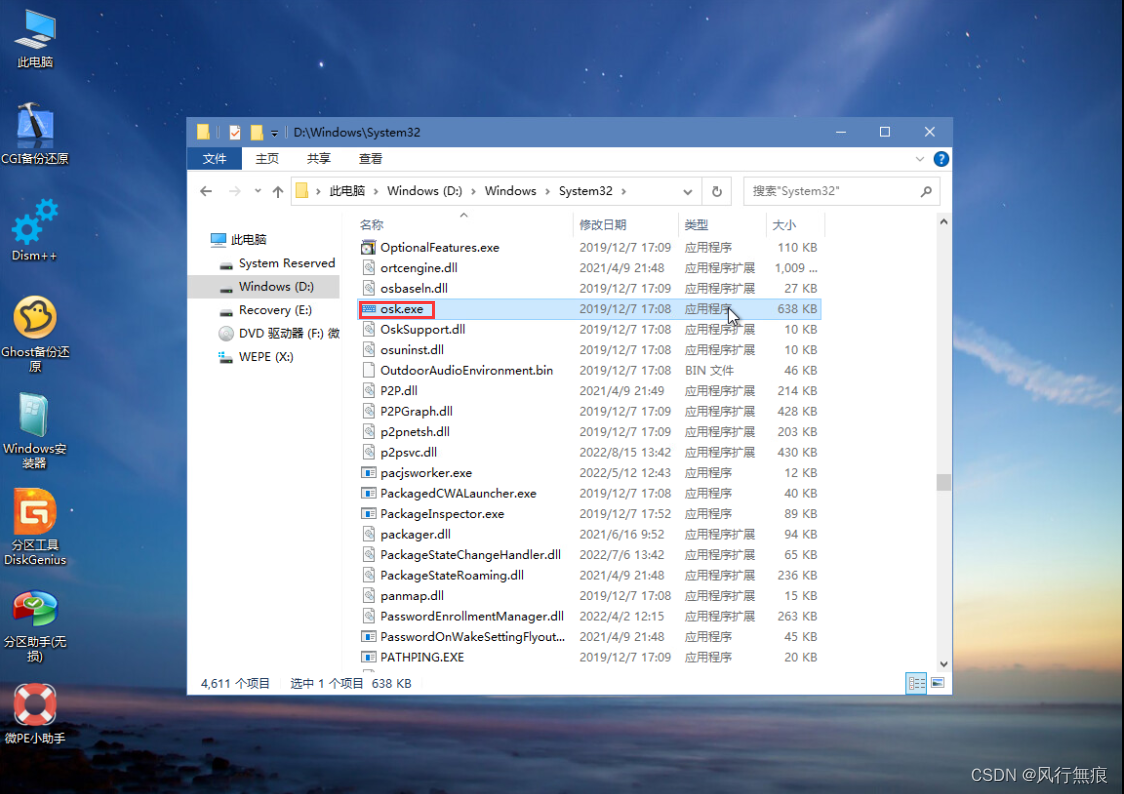The width and height of the screenshot is (1124, 794).
Task: Click the file list scrollbar up arrow
Action: [x=943, y=222]
